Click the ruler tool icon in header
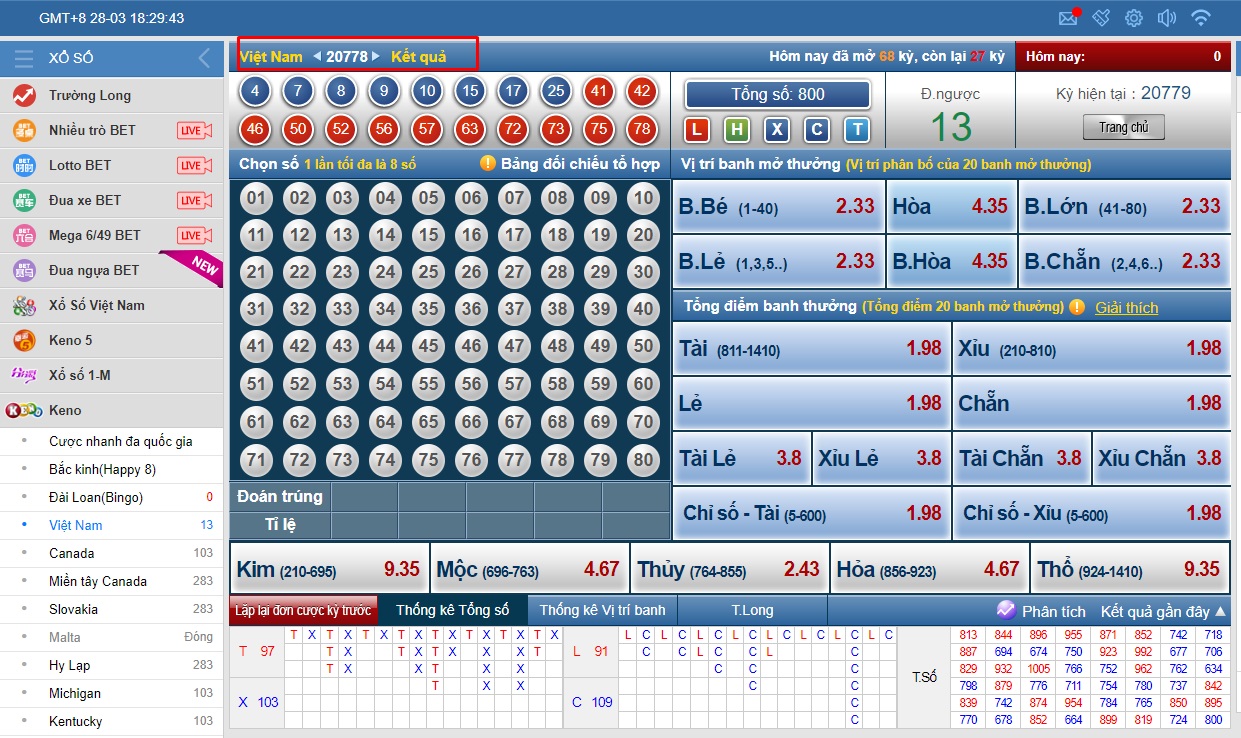 click(x=1101, y=18)
